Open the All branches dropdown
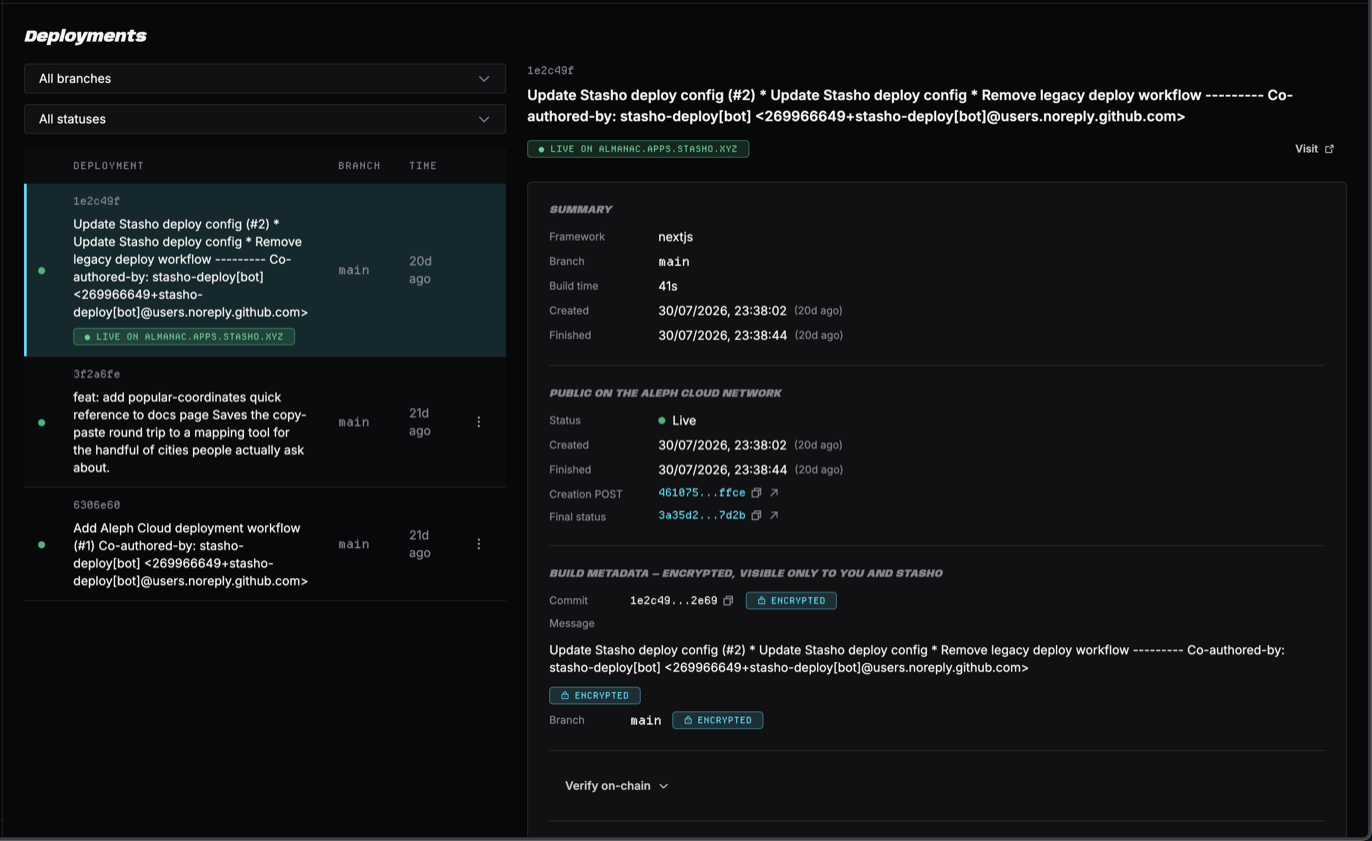 265,78
